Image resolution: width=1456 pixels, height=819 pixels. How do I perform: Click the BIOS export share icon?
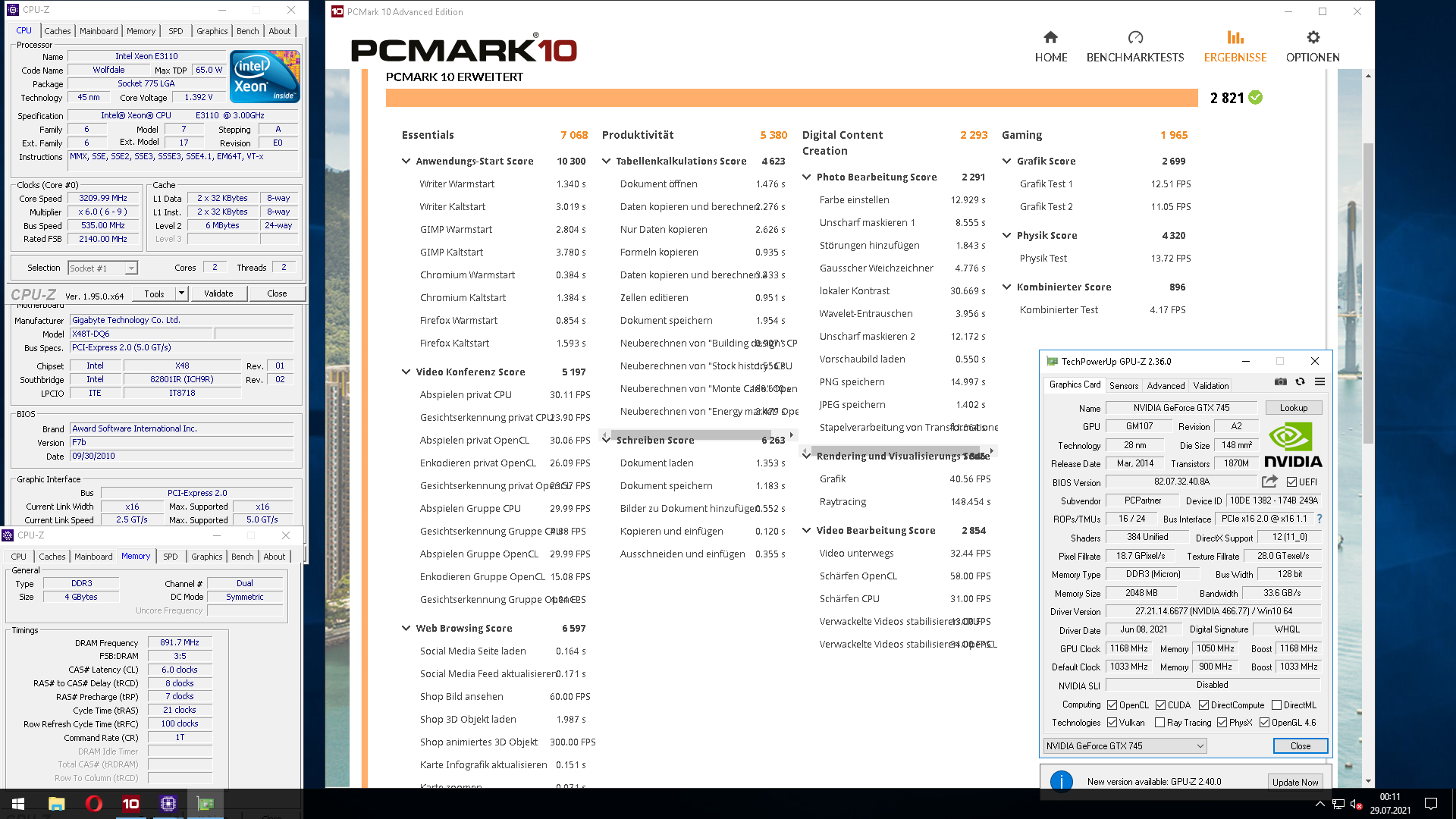coord(1269,482)
